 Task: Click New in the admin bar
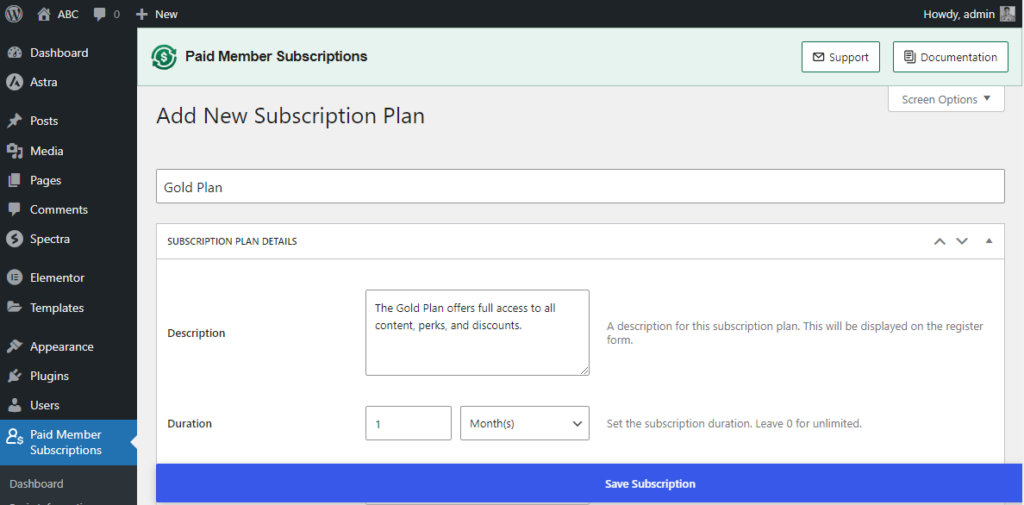pyautogui.click(x=167, y=14)
